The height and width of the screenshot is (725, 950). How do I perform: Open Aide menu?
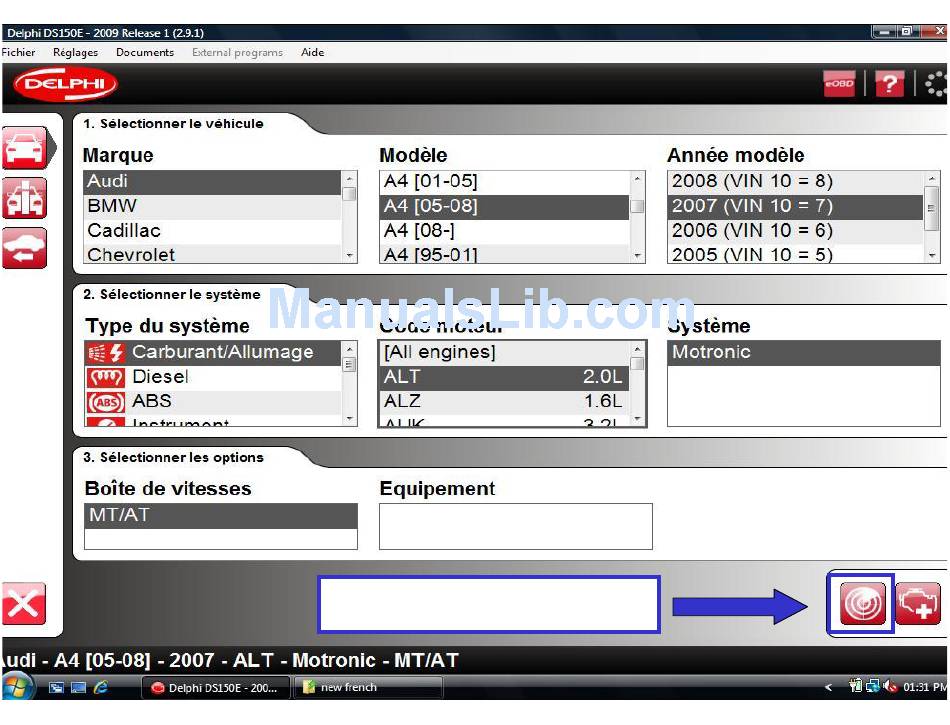click(x=313, y=52)
